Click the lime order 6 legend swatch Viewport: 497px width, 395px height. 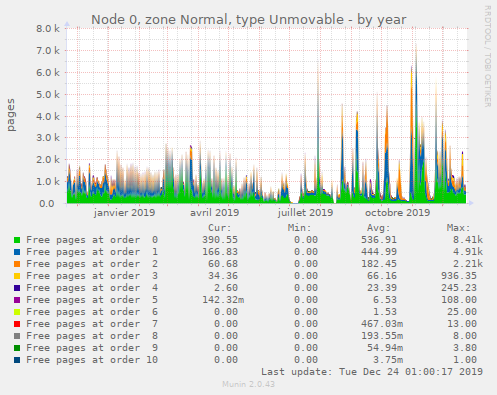pos(17,312)
